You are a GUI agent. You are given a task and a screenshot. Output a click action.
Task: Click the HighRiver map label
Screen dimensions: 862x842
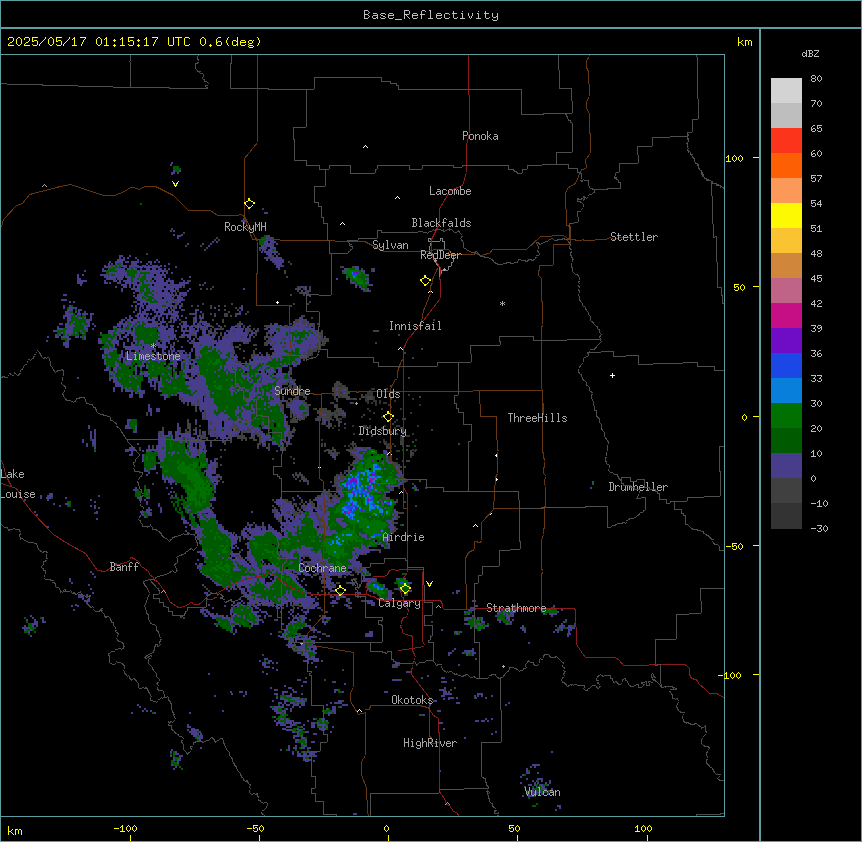(x=430, y=743)
